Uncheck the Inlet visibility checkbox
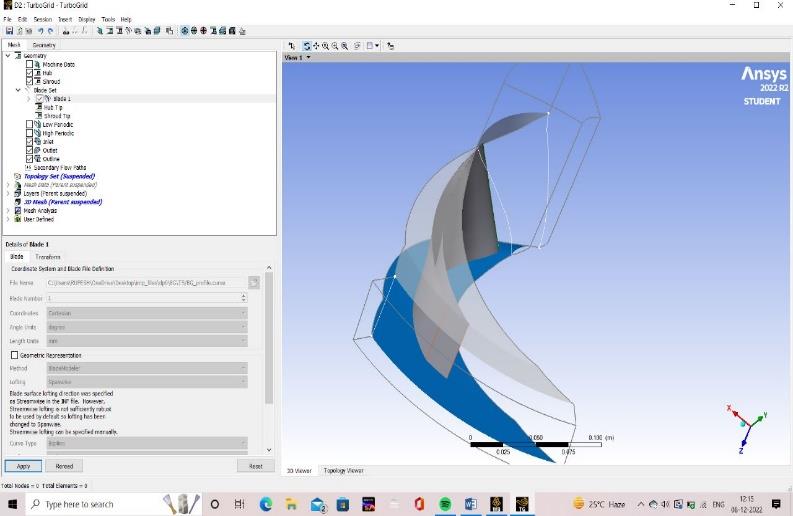Viewport: 793px width, 516px height. pyautogui.click(x=29, y=142)
